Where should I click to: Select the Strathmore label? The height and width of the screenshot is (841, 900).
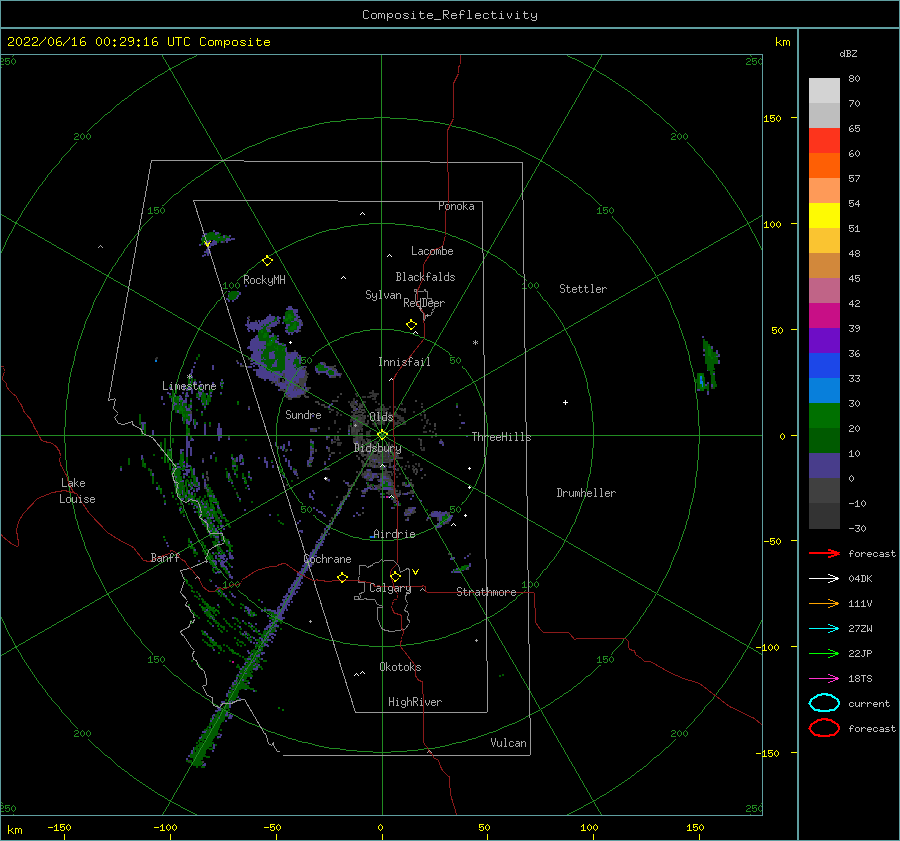pos(486,592)
